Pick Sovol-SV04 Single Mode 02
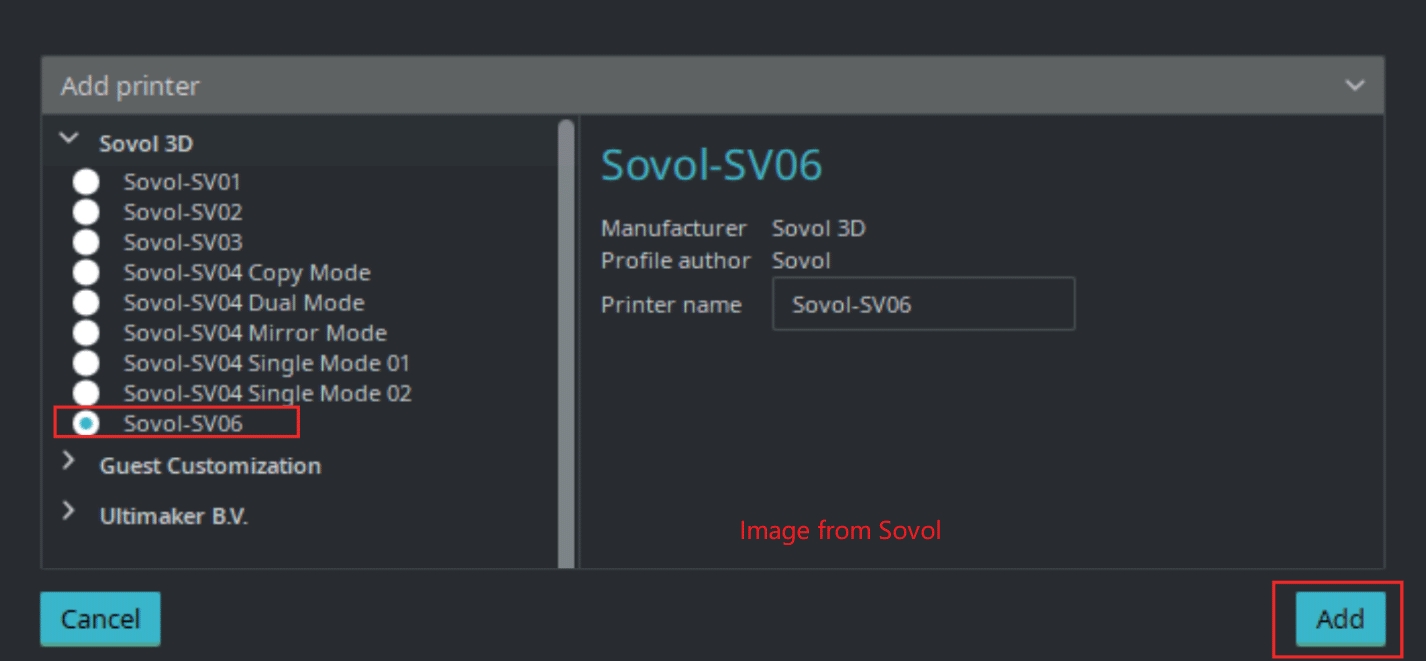Image resolution: width=1426 pixels, height=661 pixels. point(87,393)
